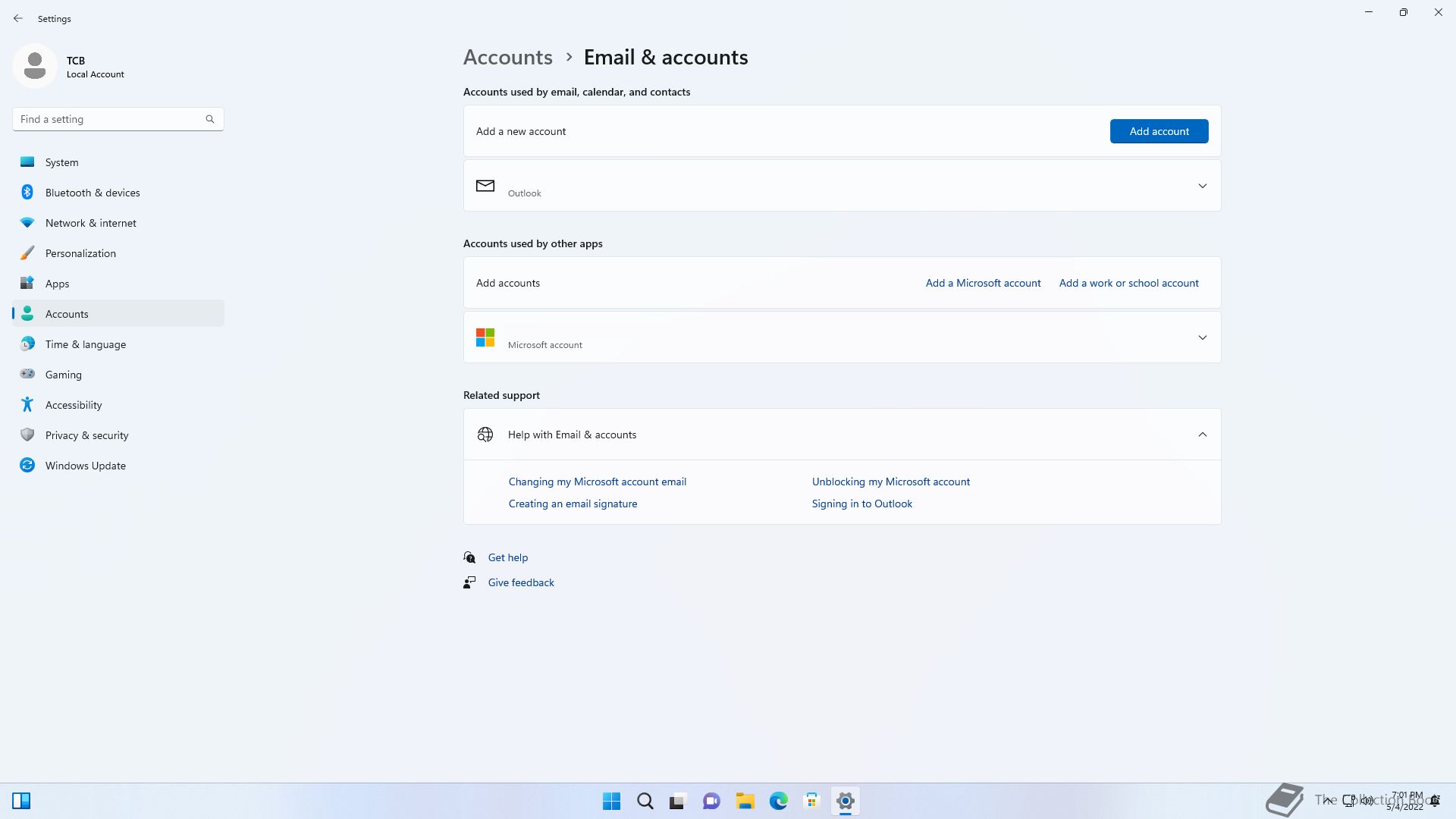Click the Outlook mail envelope icon

pyautogui.click(x=485, y=186)
